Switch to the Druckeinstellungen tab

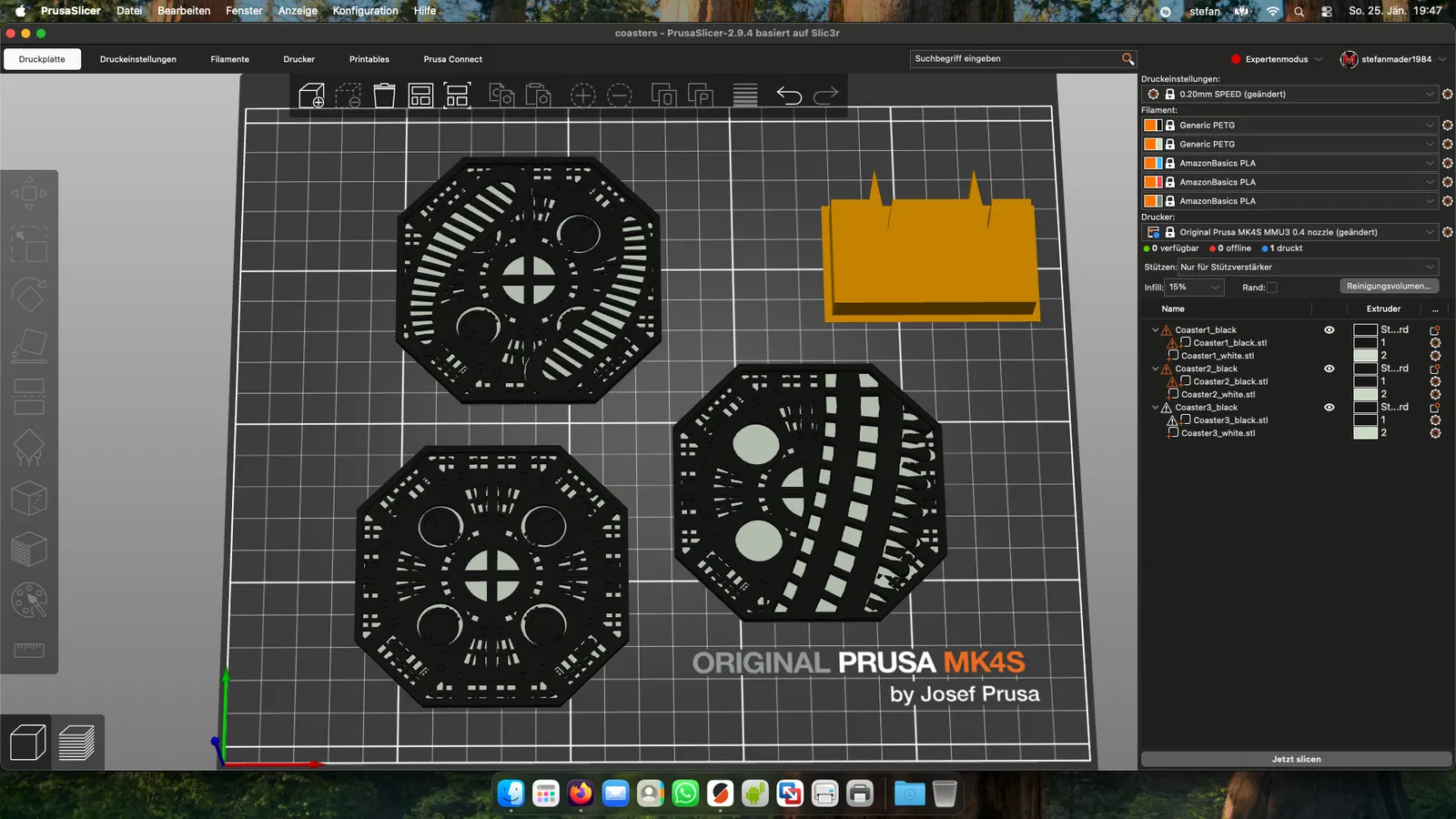[138, 59]
